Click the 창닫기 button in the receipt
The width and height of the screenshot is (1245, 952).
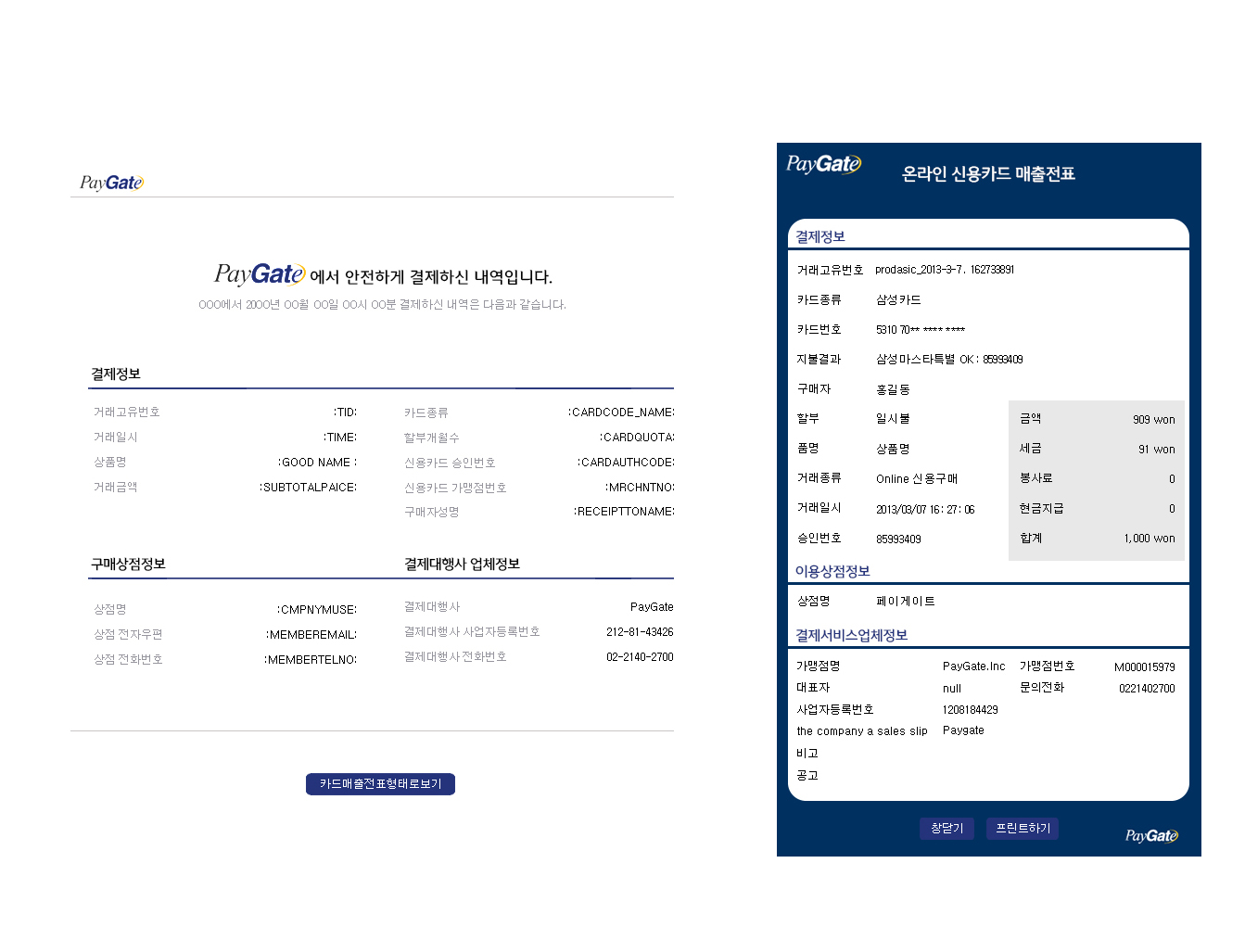click(946, 829)
